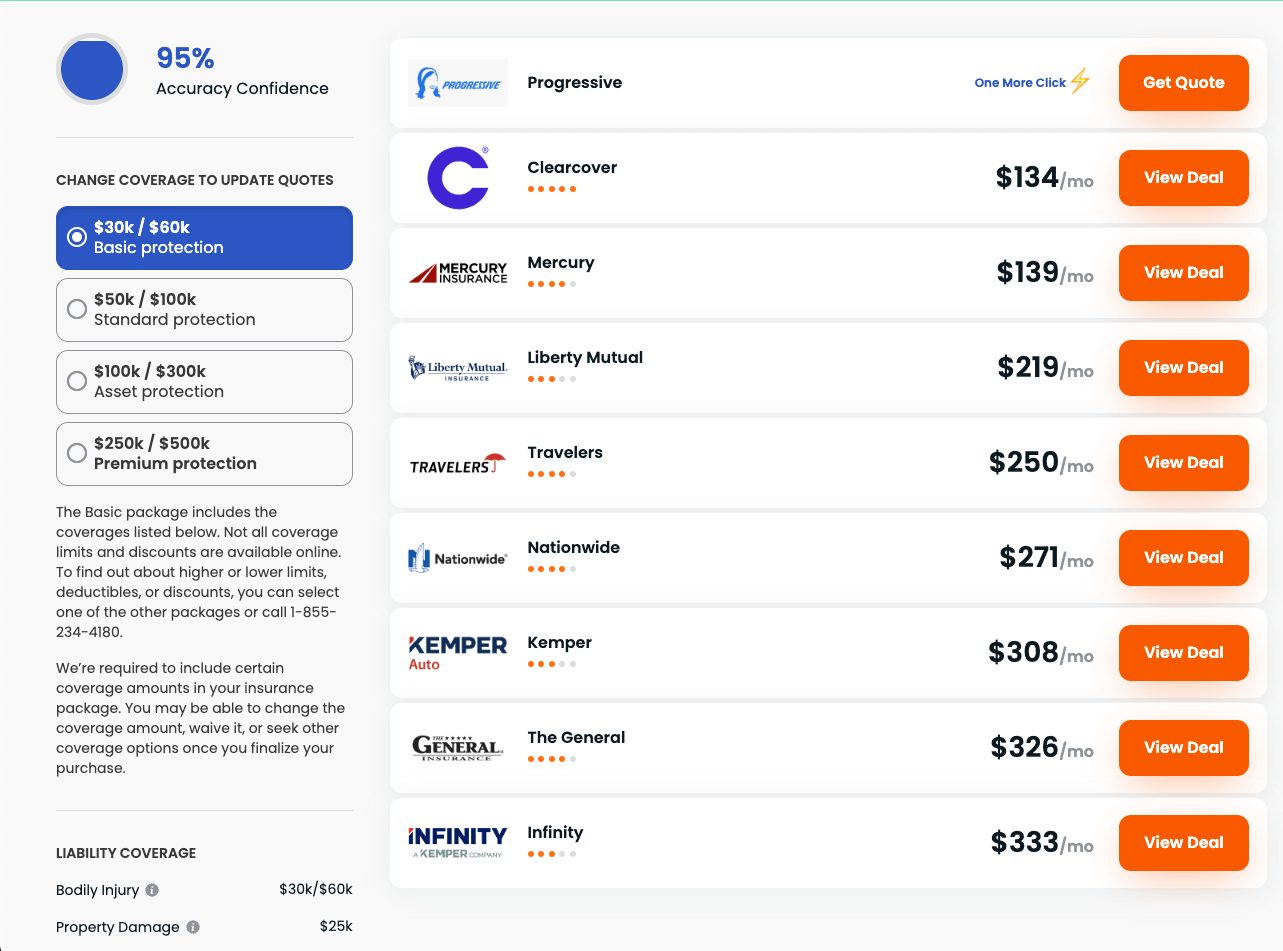Select the $30k/$60k Basic protection option
This screenshot has width=1283, height=951.
pos(76,237)
